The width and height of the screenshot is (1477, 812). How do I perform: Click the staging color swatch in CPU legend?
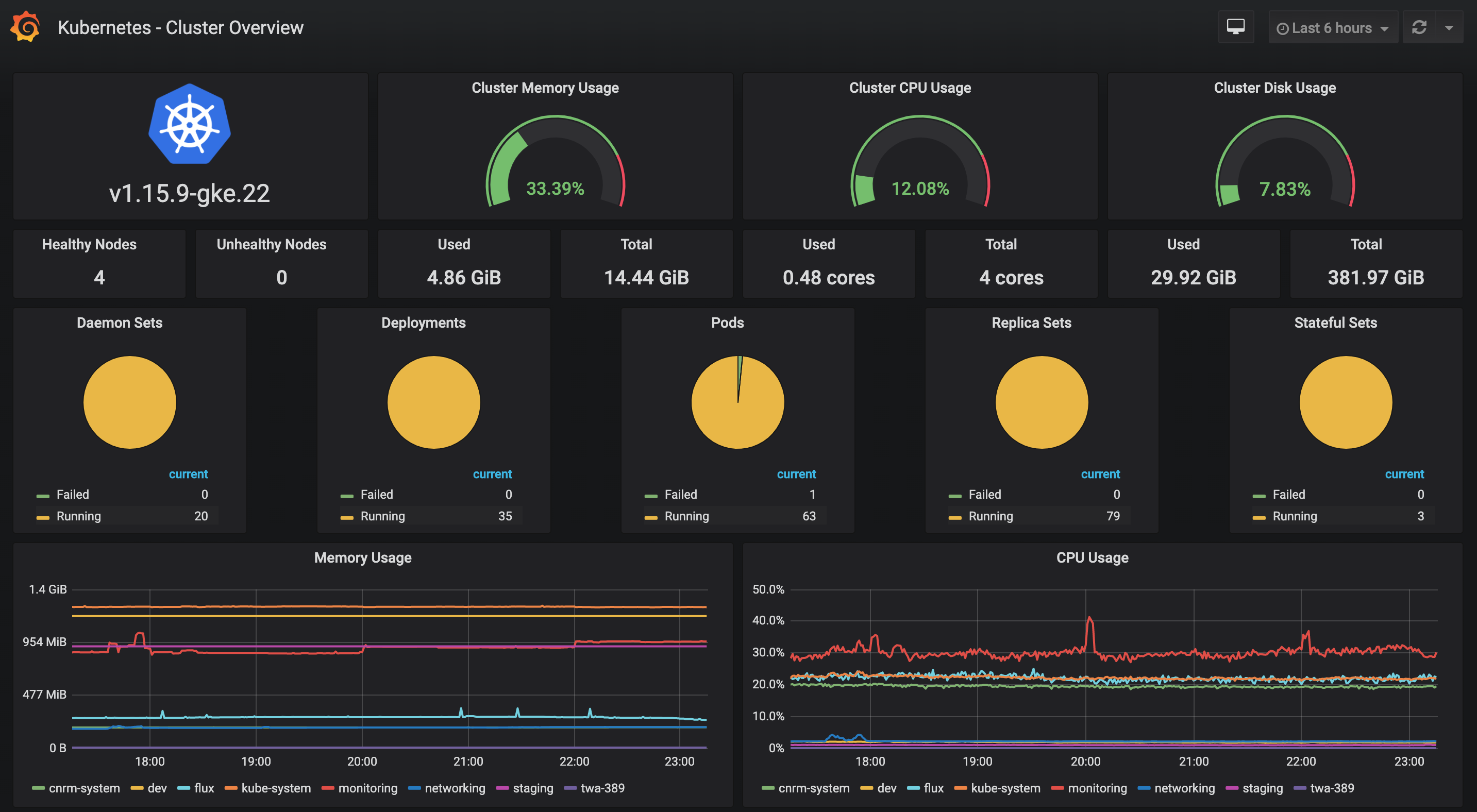tap(1232, 788)
